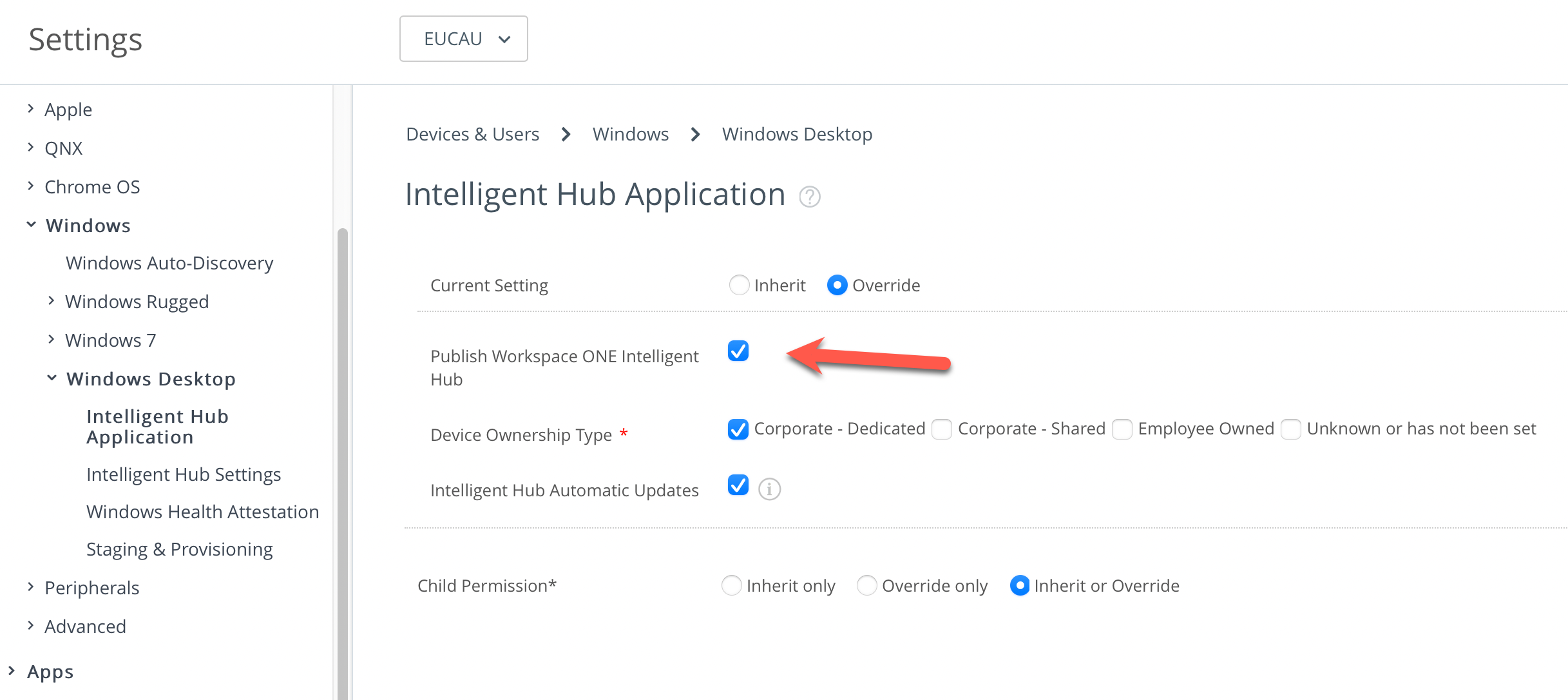Open Windows Health Attestation settings

202,512
